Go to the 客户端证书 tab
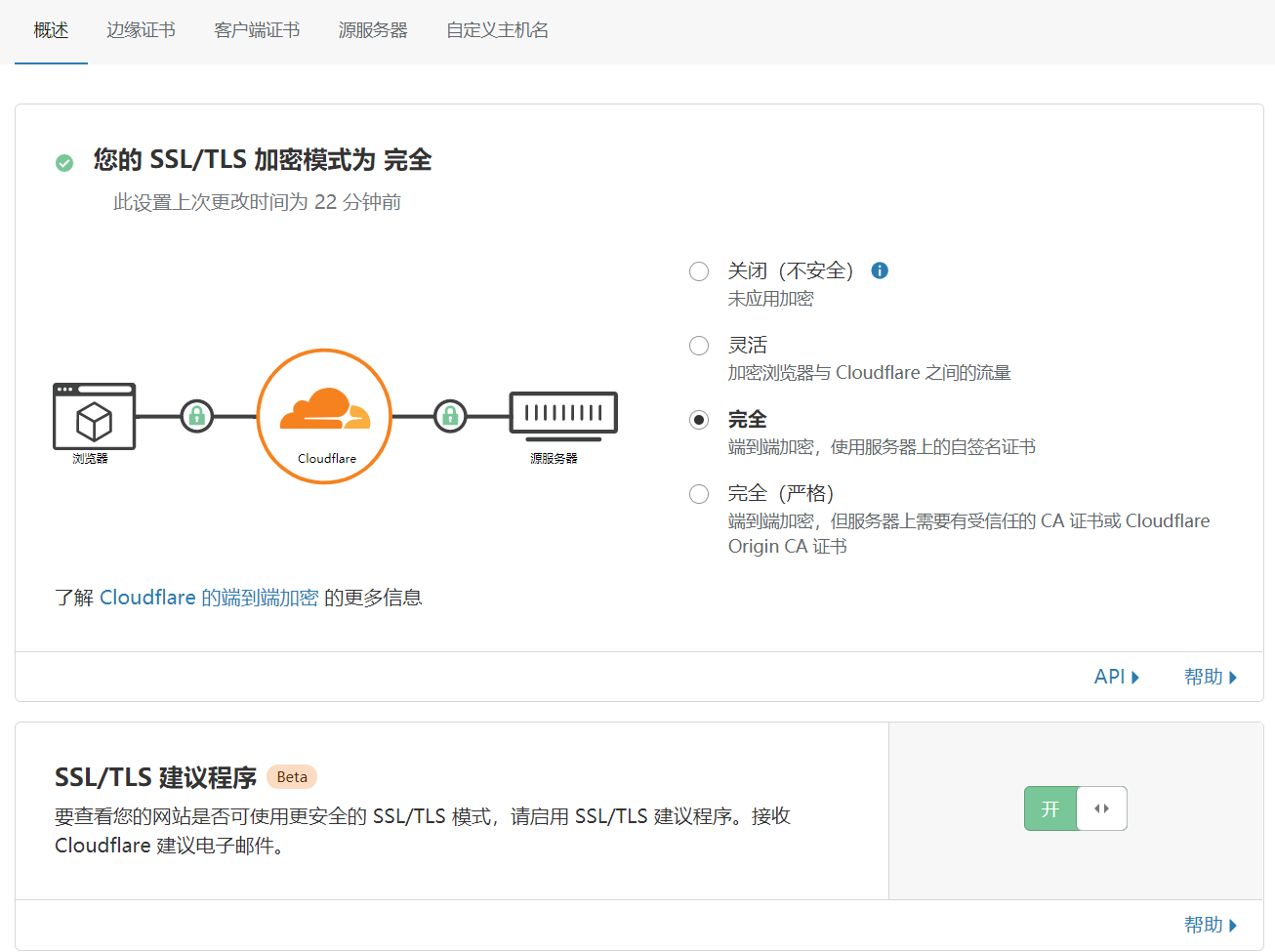 coord(257,30)
